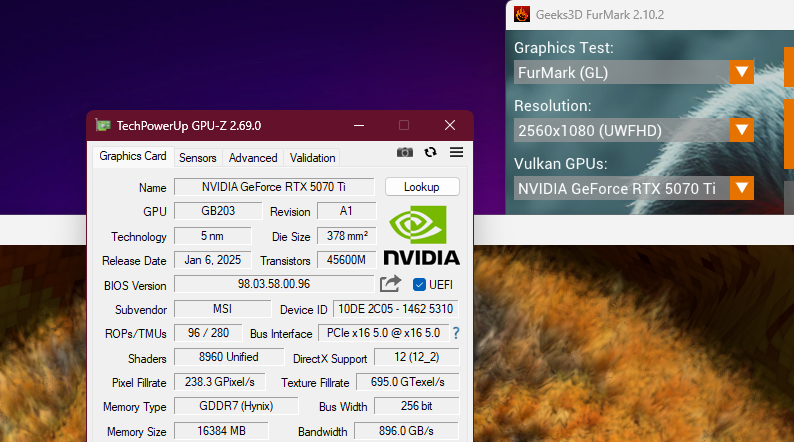
Task: Click the Memory Size field 16384 MB
Action: 221,431
